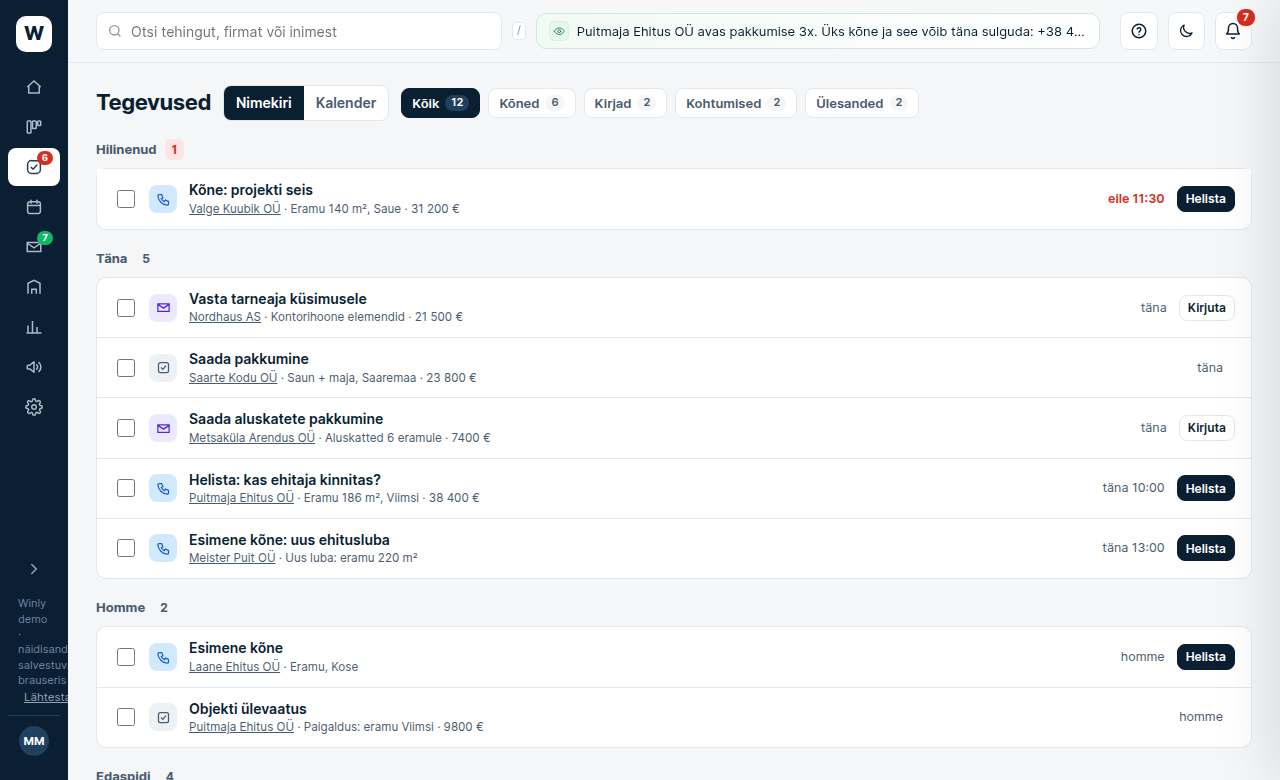Open the calendar icon in sidebar

point(34,207)
